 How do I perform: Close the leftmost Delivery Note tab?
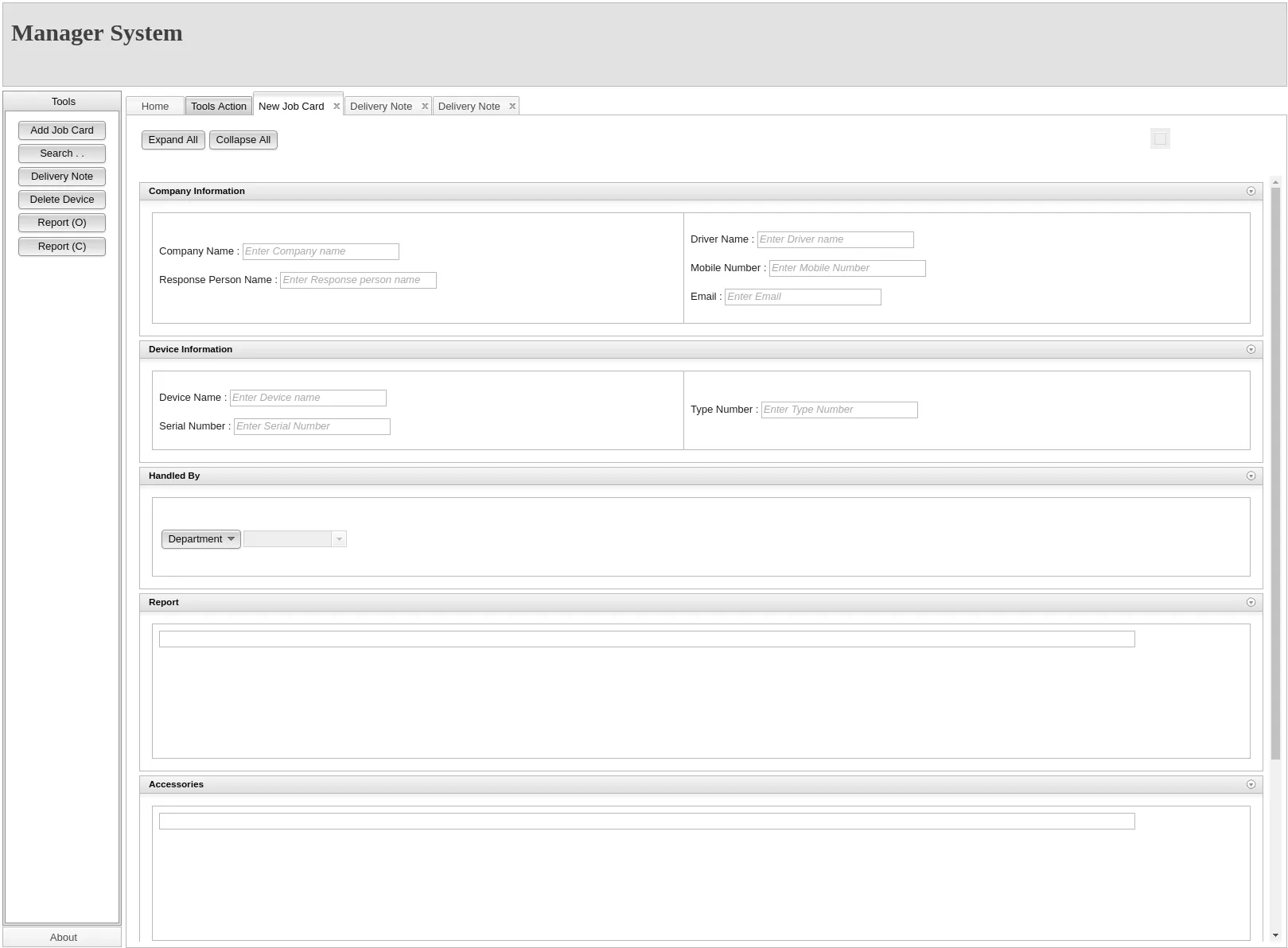coord(425,107)
